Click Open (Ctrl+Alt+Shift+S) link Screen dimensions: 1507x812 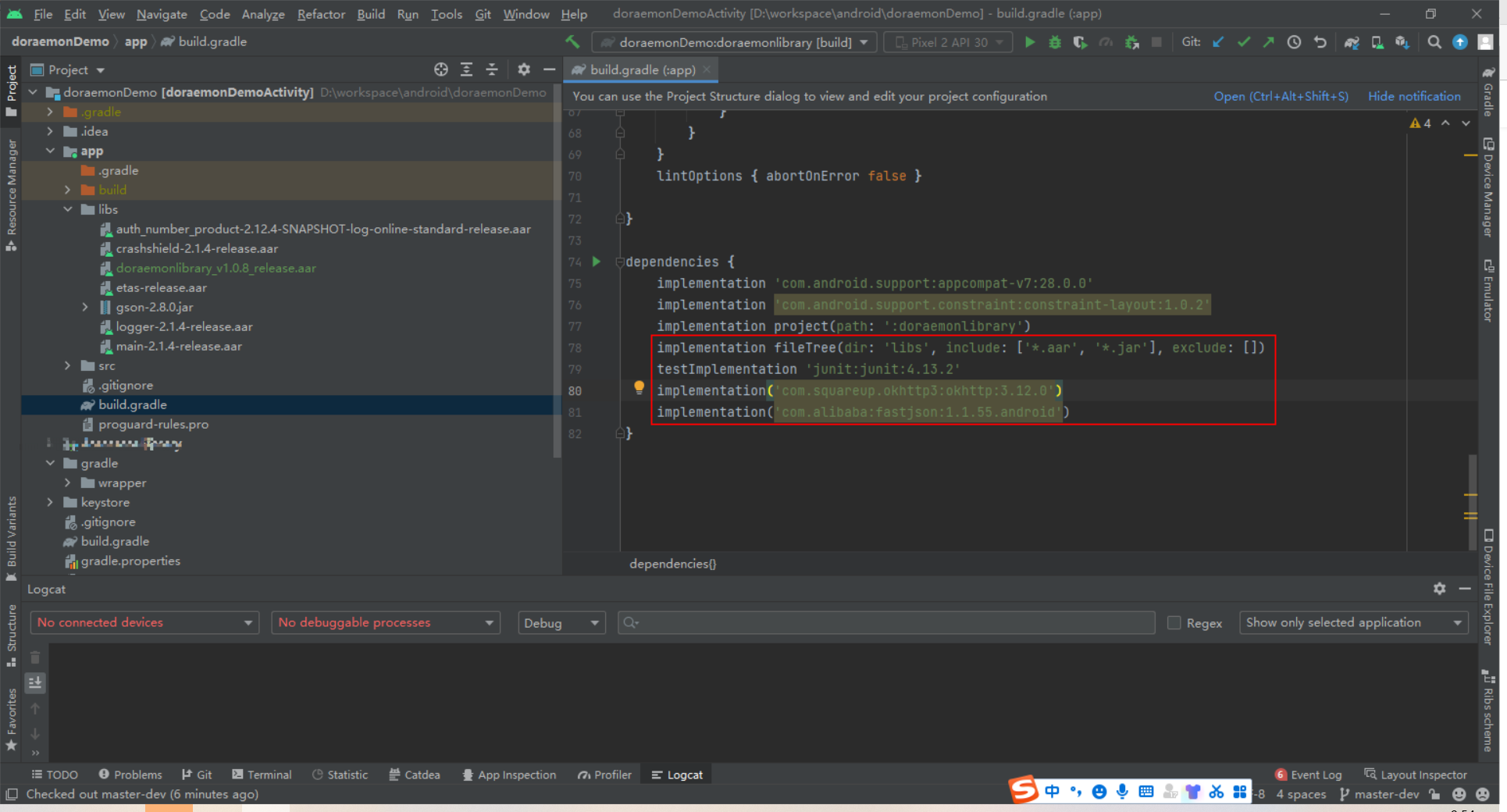click(x=1281, y=96)
